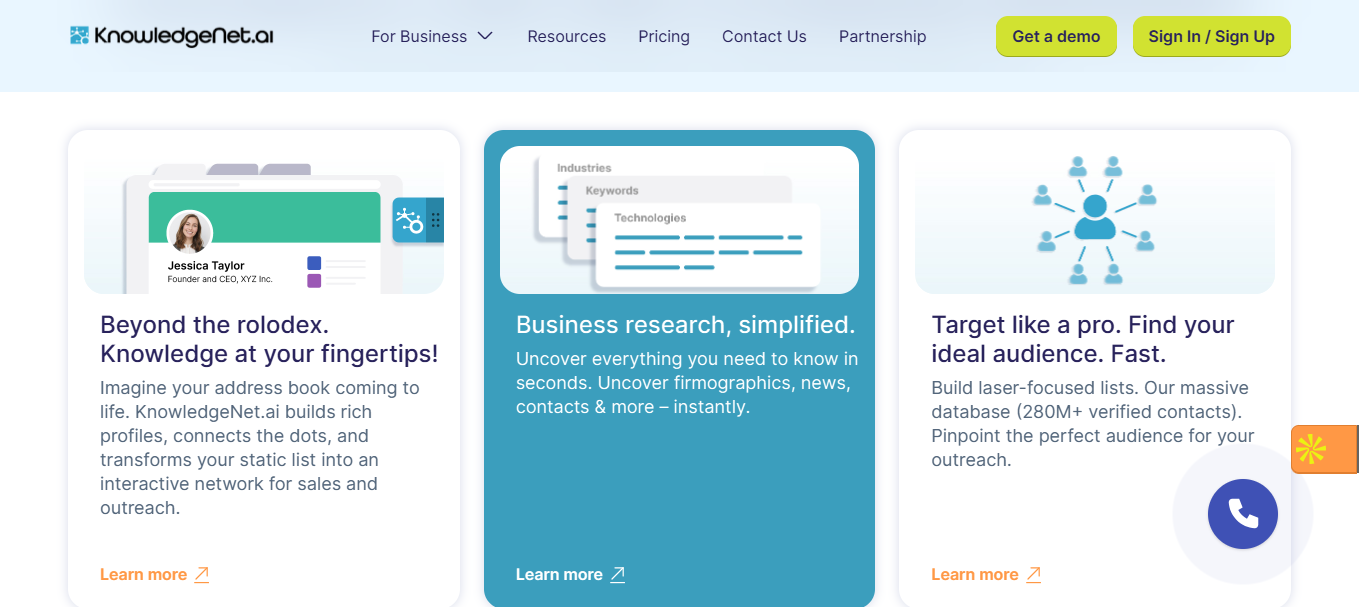The width and height of the screenshot is (1359, 607).
Task: Open the For Business menu
Action: [419, 36]
